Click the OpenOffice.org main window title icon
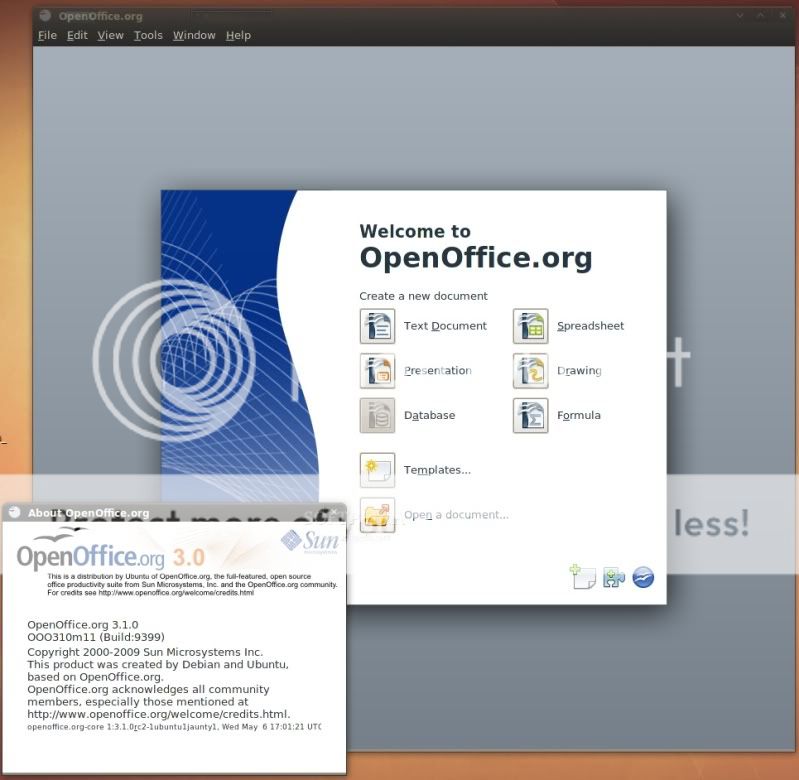 45,15
